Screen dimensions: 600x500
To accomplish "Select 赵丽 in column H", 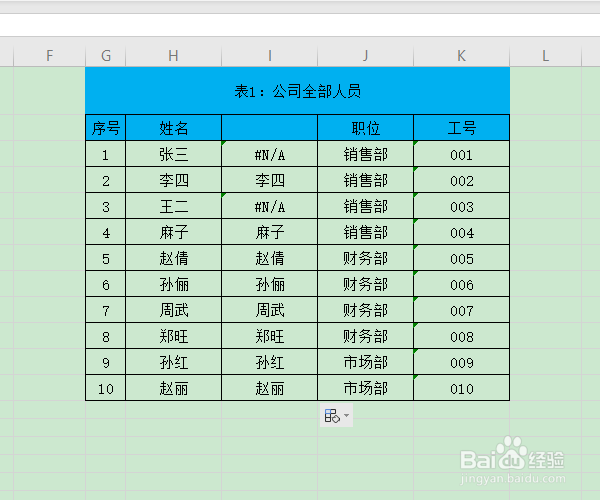I will click(173, 388).
